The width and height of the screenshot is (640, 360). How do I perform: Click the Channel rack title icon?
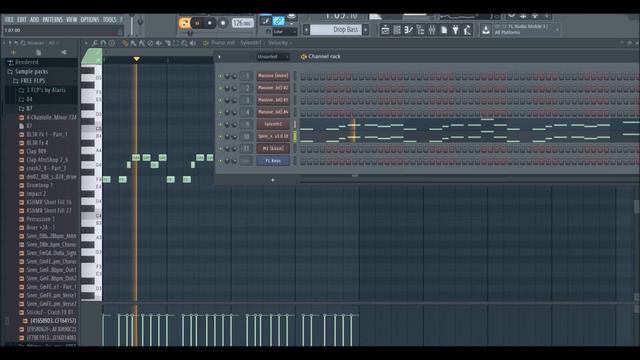[x=304, y=57]
